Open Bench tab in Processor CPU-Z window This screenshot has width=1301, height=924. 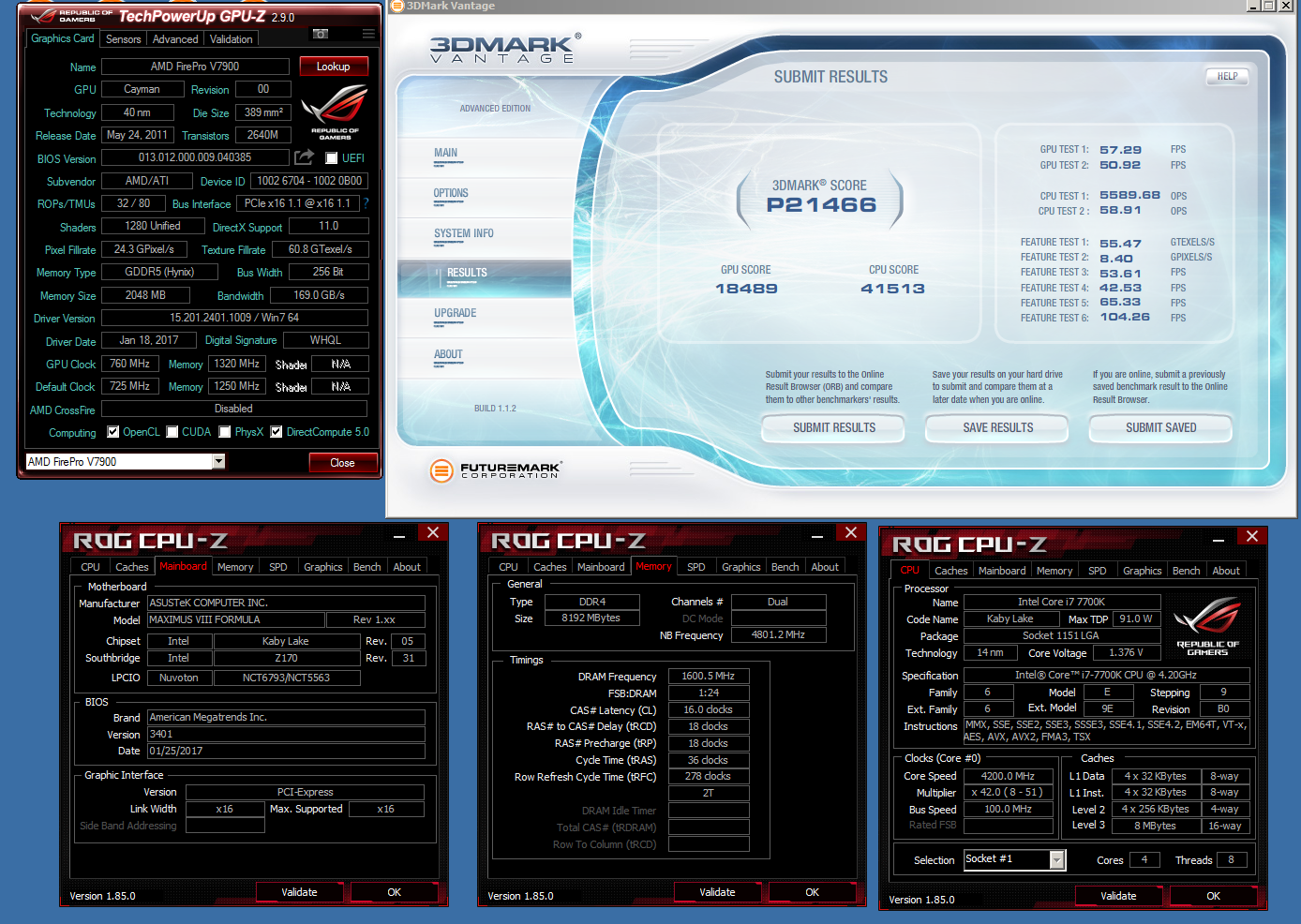(x=1187, y=571)
